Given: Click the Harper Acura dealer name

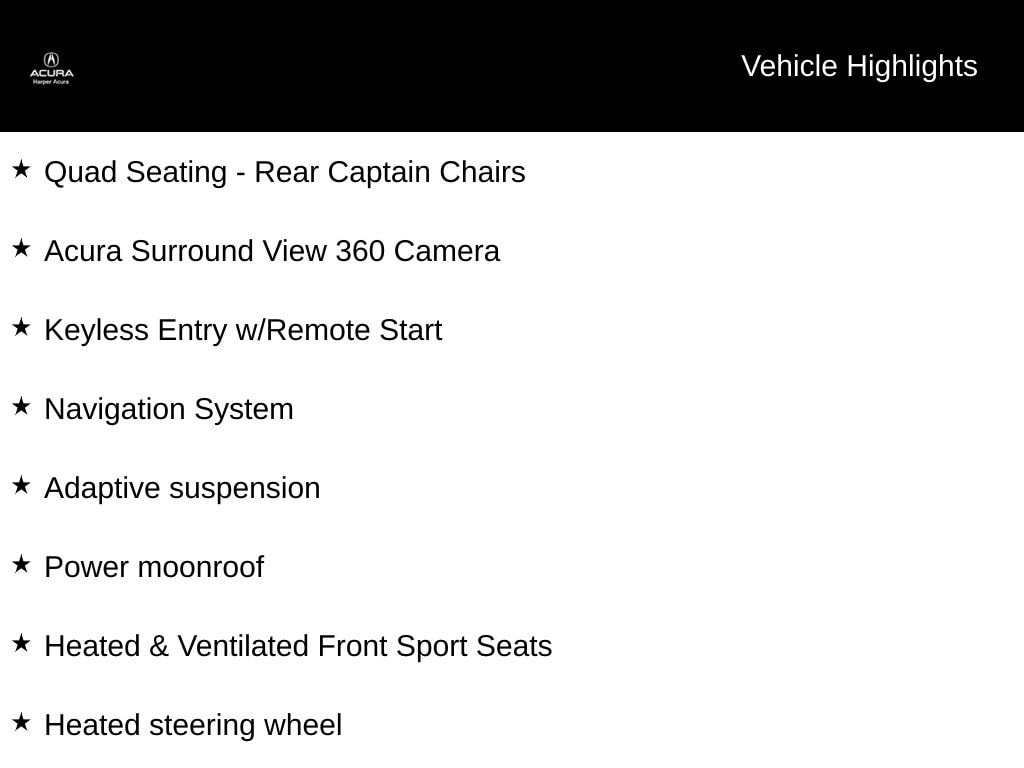Looking at the screenshot, I should pos(51,82).
